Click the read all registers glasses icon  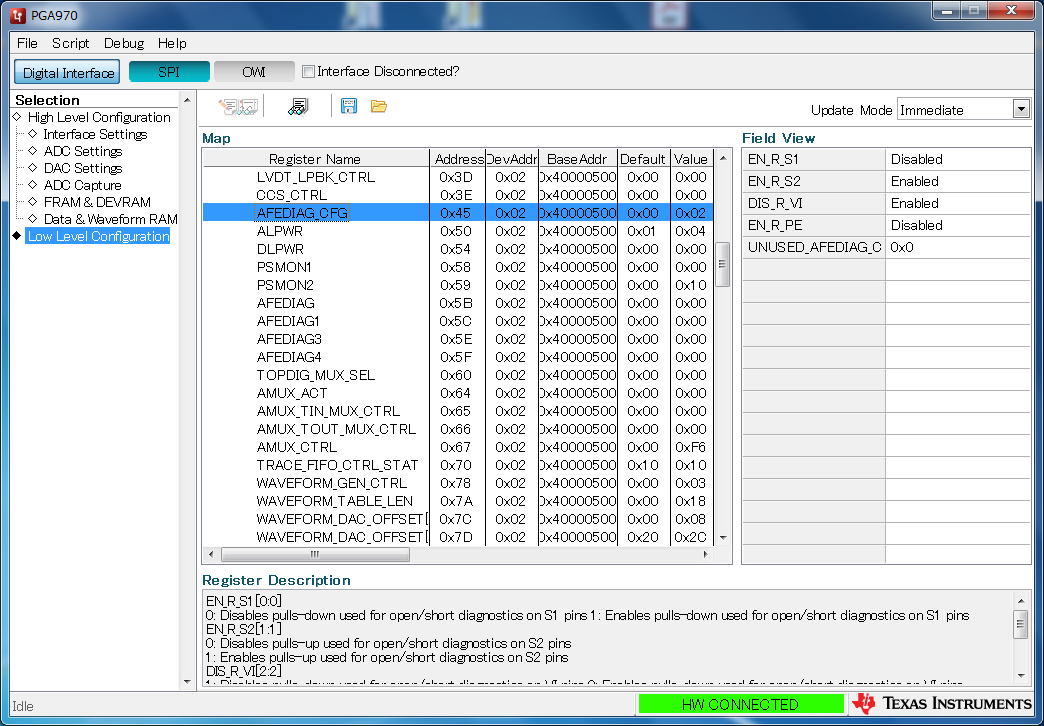[x=298, y=107]
